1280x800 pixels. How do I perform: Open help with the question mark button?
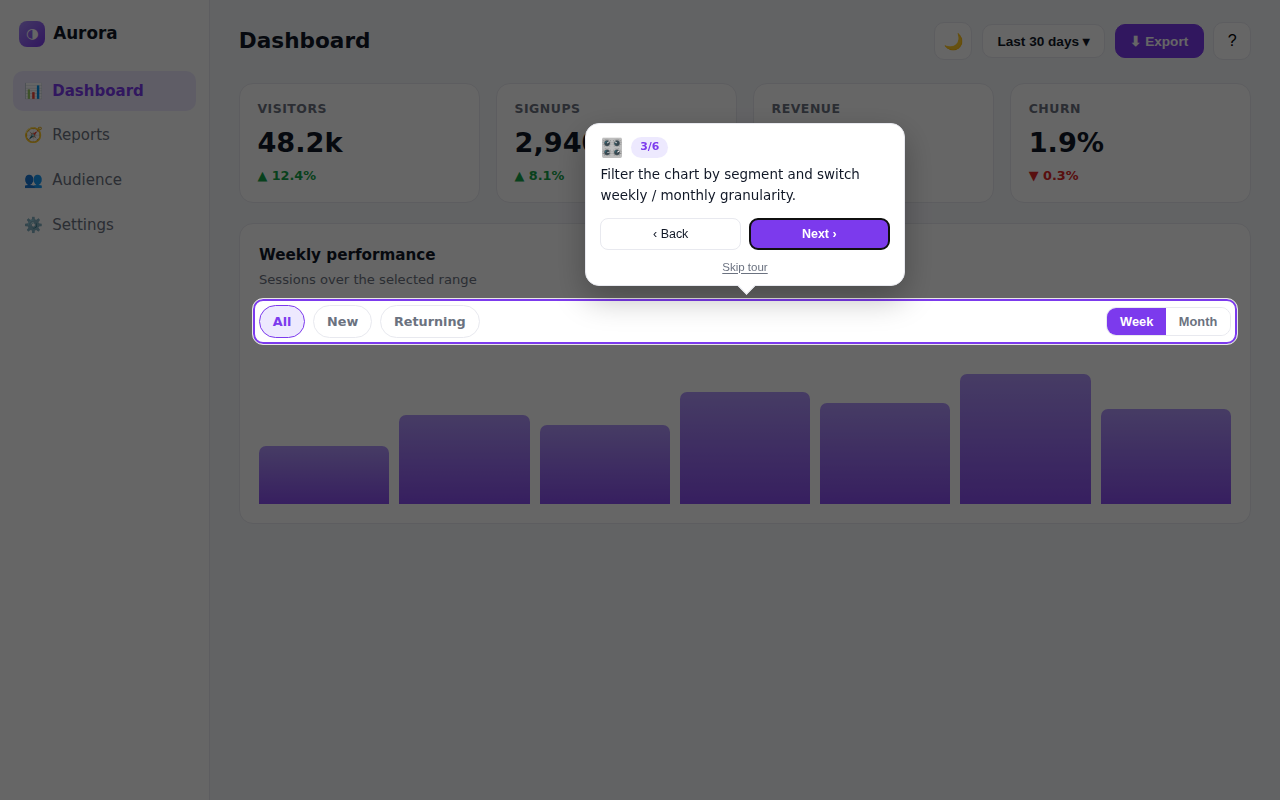coord(1232,41)
